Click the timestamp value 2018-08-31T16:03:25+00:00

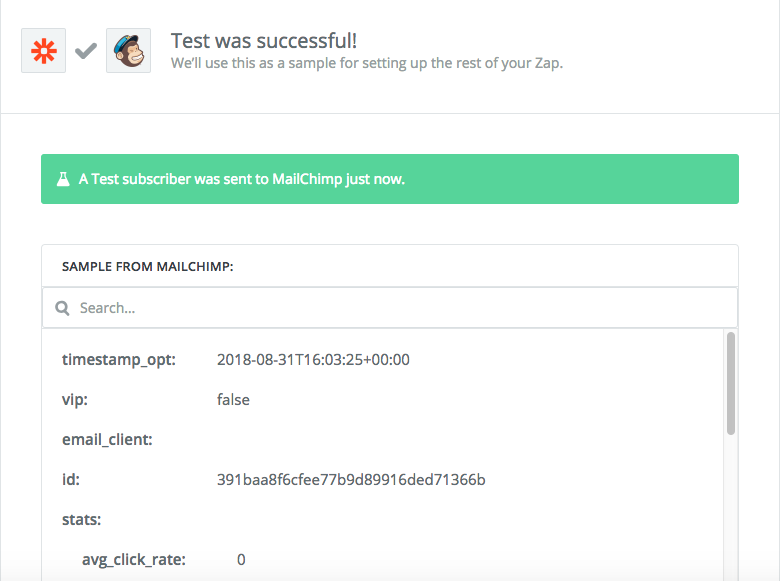(313, 359)
